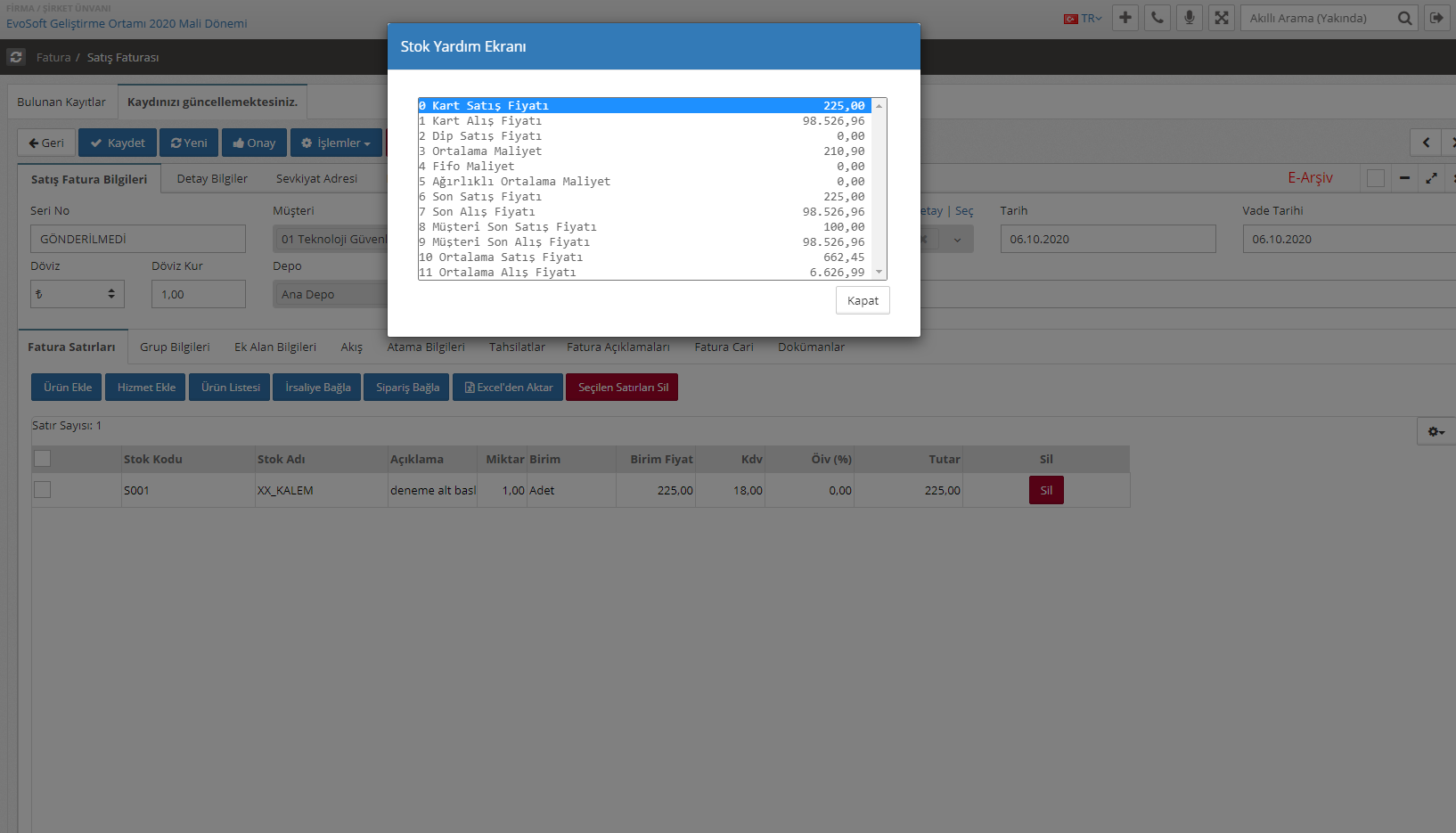The height and width of the screenshot is (833, 1456).
Task: Tick the E-Arşiv checkbox
Action: click(1376, 178)
